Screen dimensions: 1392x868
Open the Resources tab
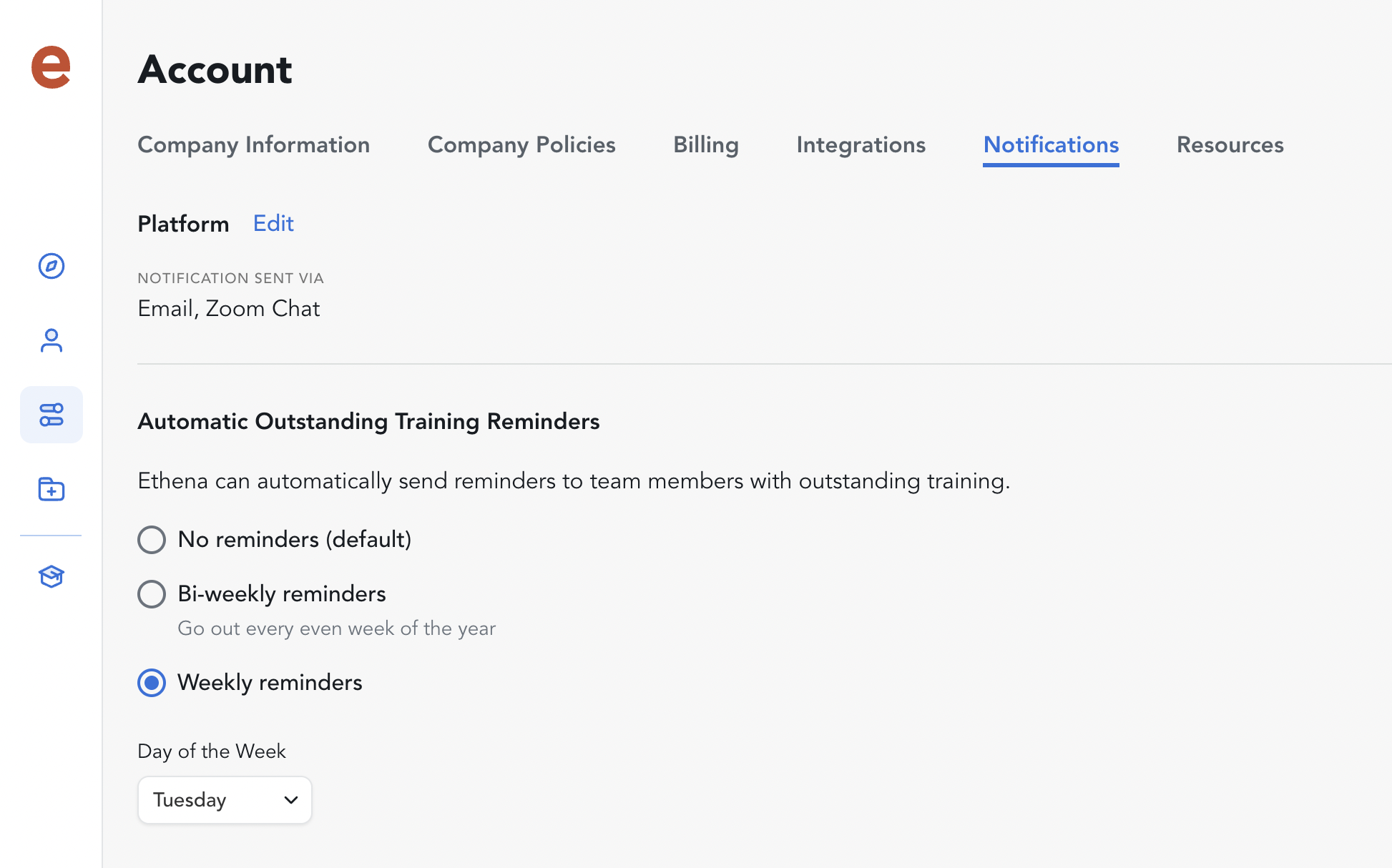[x=1230, y=145]
